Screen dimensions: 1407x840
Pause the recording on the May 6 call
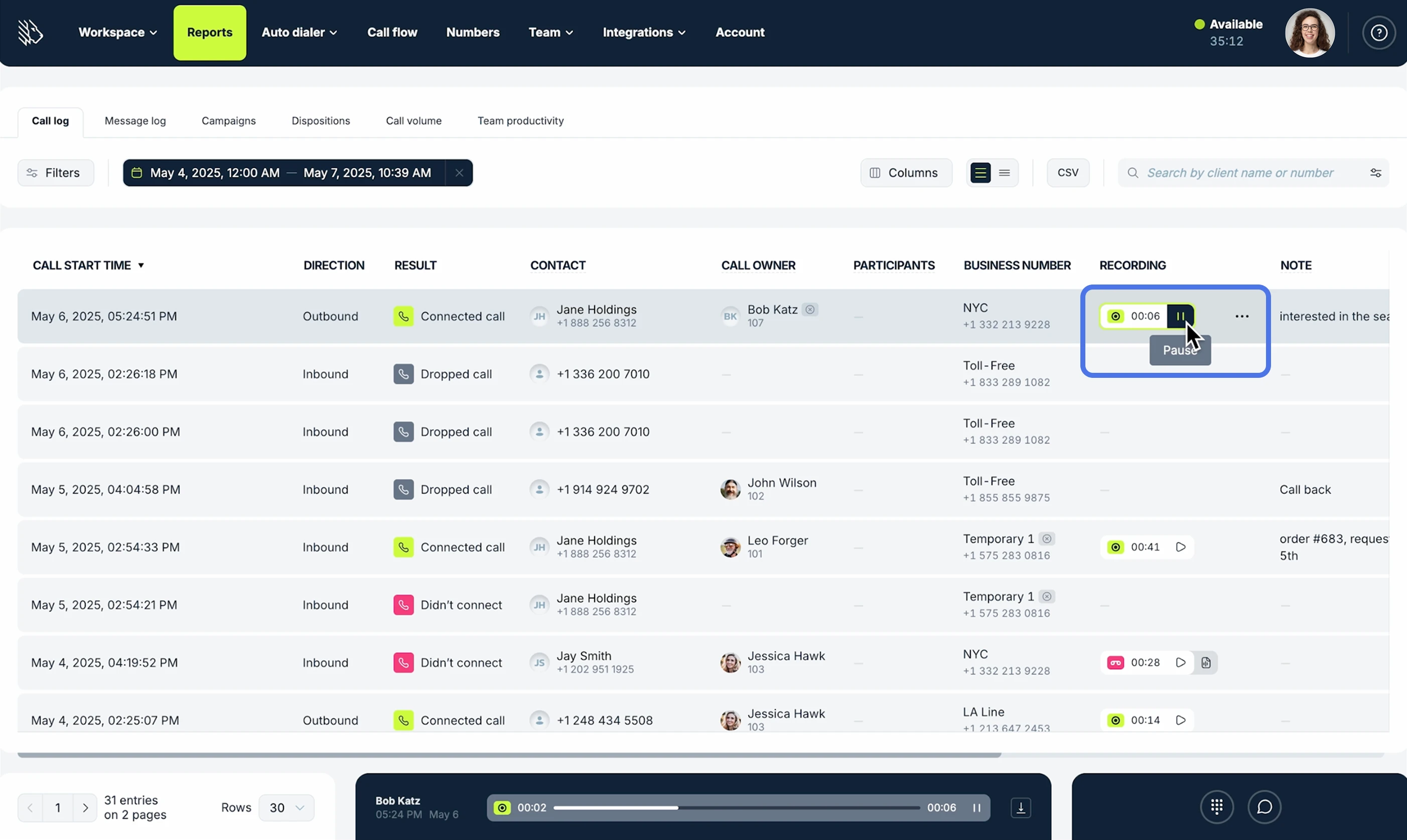[x=1181, y=316]
